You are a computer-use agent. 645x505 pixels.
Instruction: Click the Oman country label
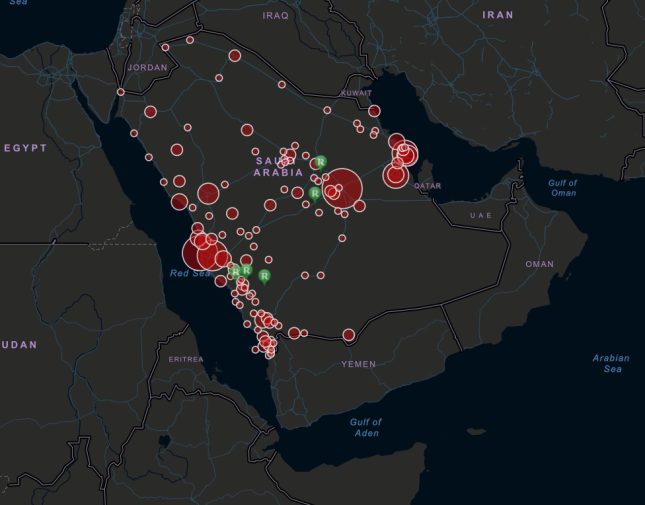pyautogui.click(x=539, y=264)
